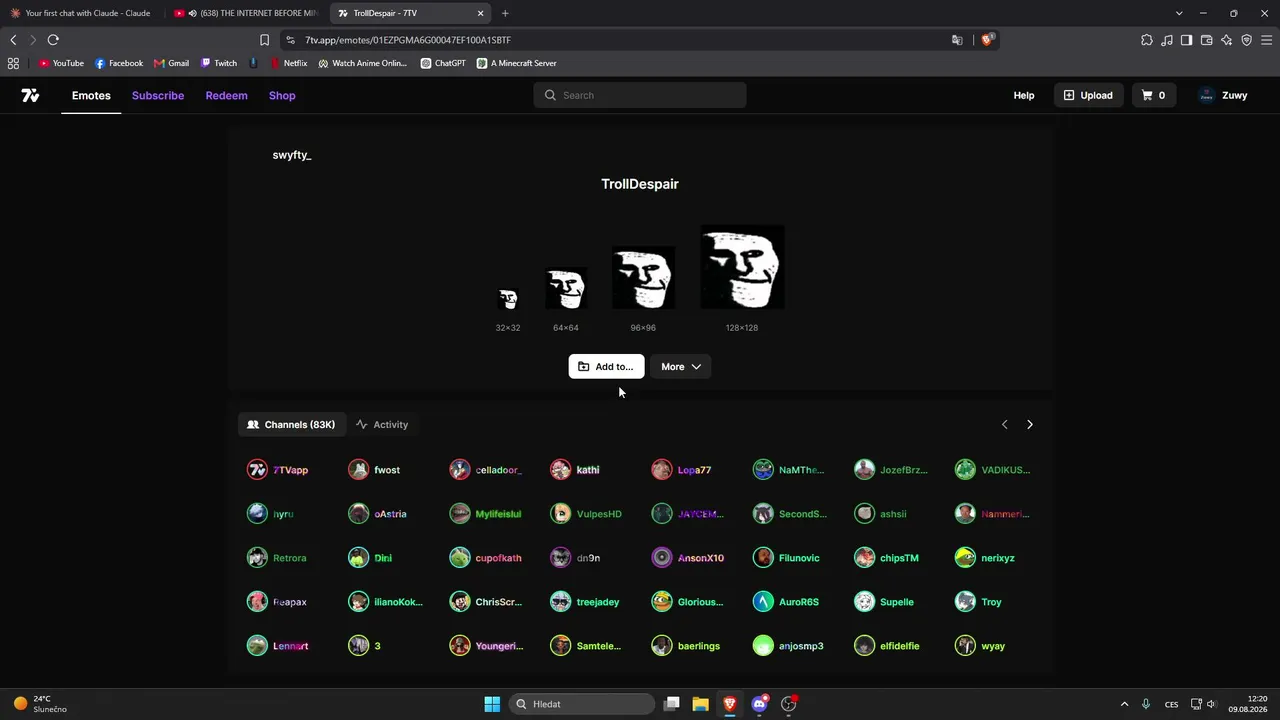Viewport: 1280px width, 720px height.
Task: Click the page translate icon in address bar
Action: tap(957, 40)
